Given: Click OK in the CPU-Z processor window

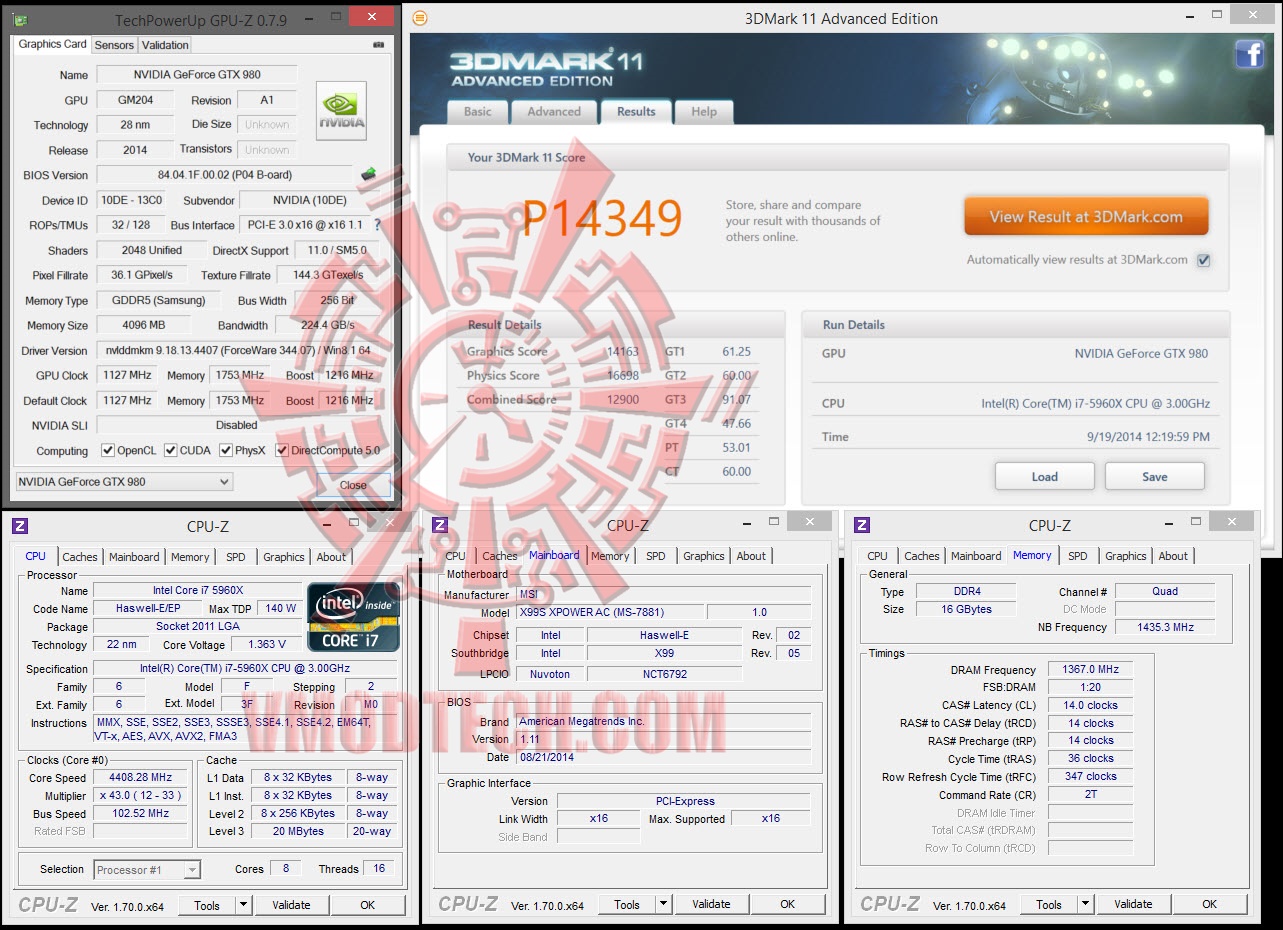Looking at the screenshot, I should tap(368, 905).
